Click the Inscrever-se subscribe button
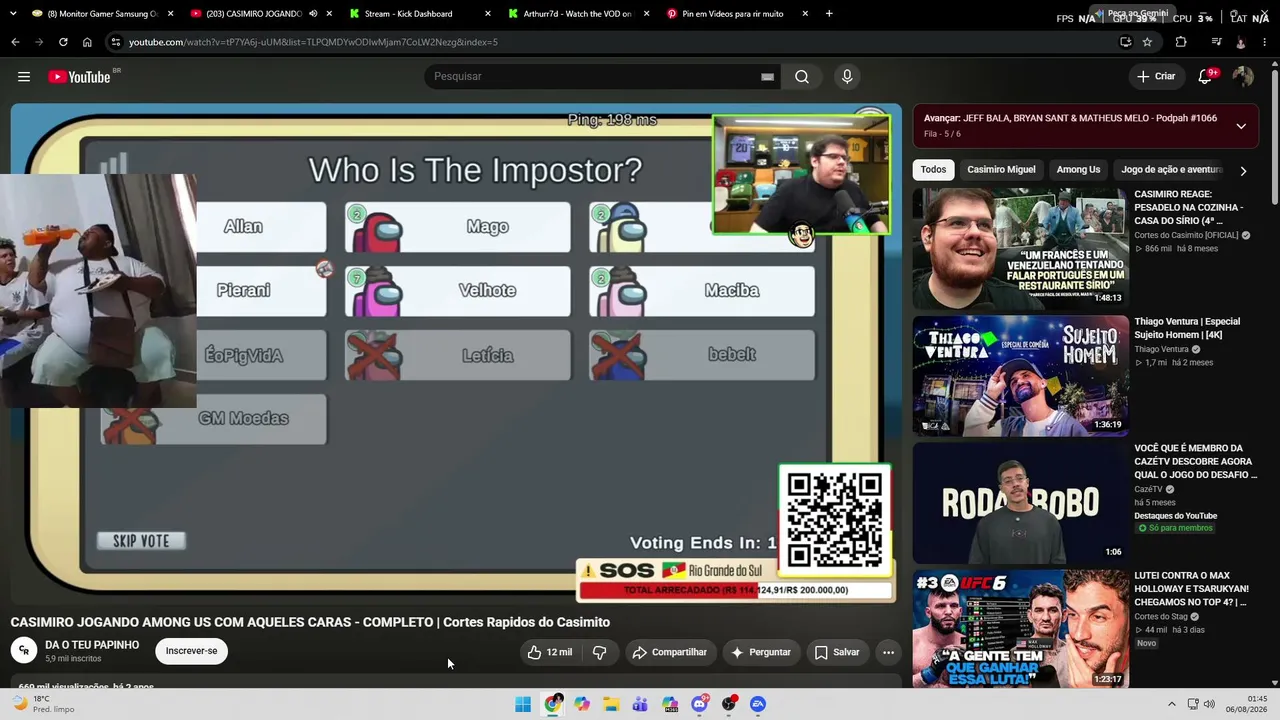This screenshot has height=720, width=1280. pyautogui.click(x=191, y=651)
